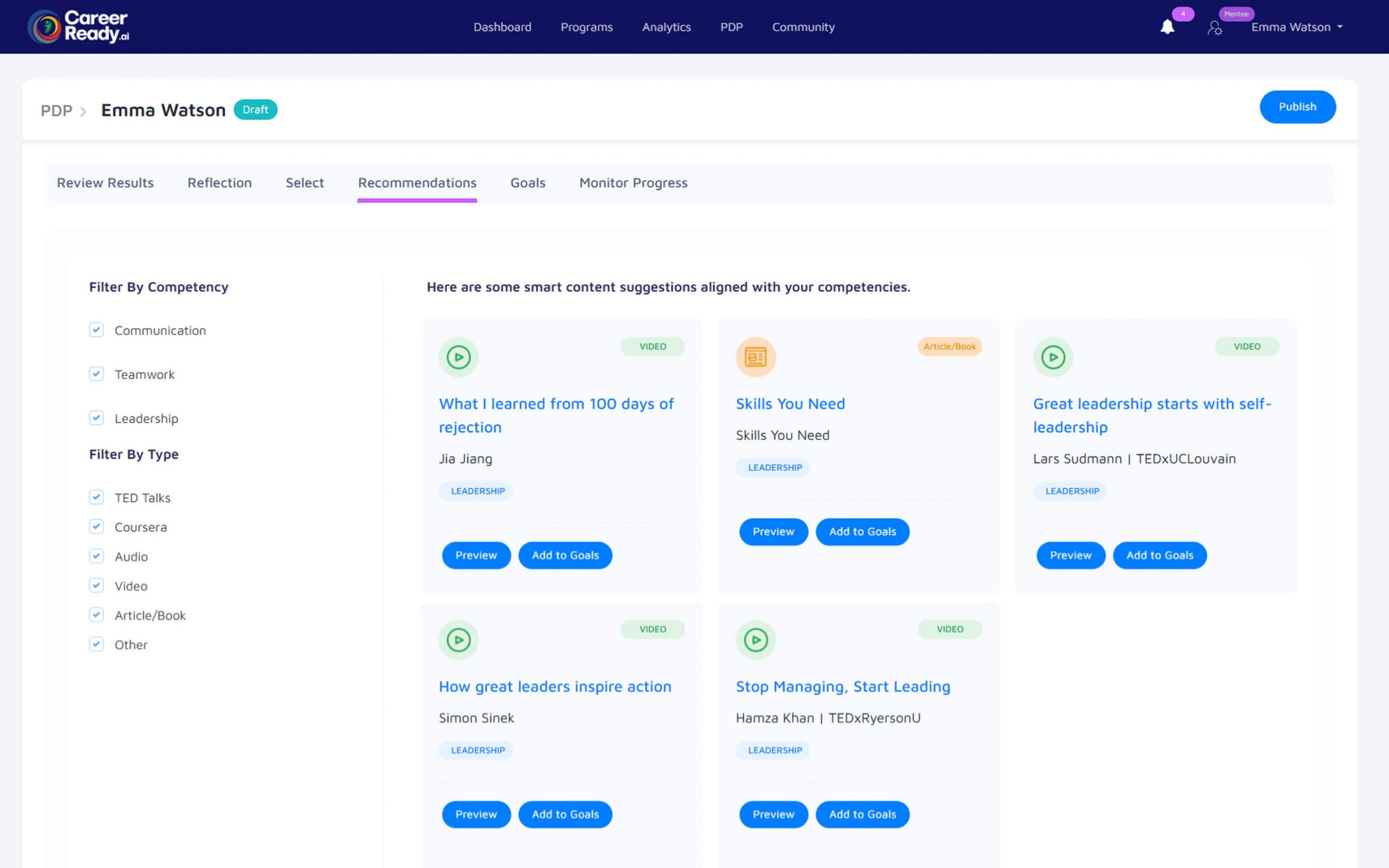Open the Emma Watson account dropdown
This screenshot has width=1389, height=868.
(1297, 27)
